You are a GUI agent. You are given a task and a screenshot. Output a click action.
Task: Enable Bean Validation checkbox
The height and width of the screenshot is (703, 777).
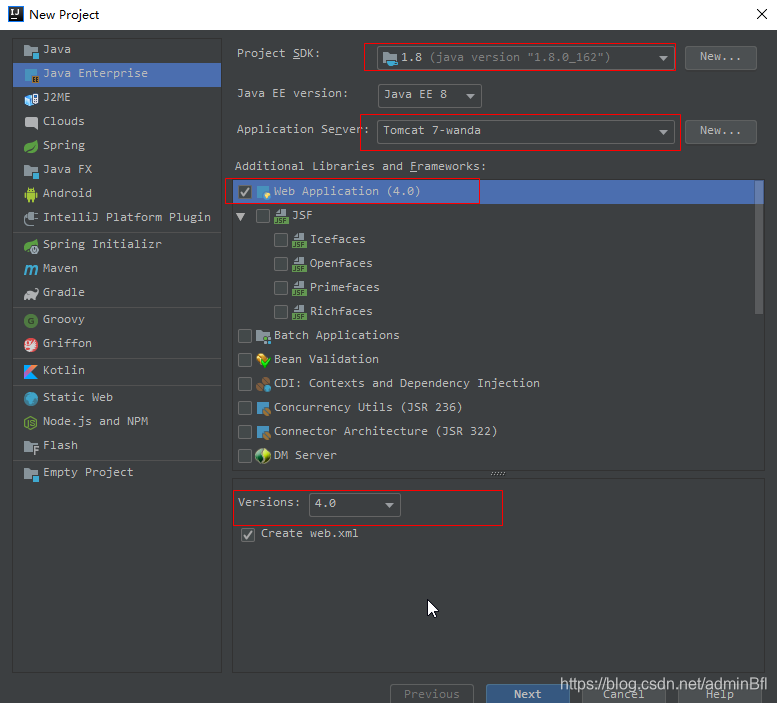(x=245, y=360)
